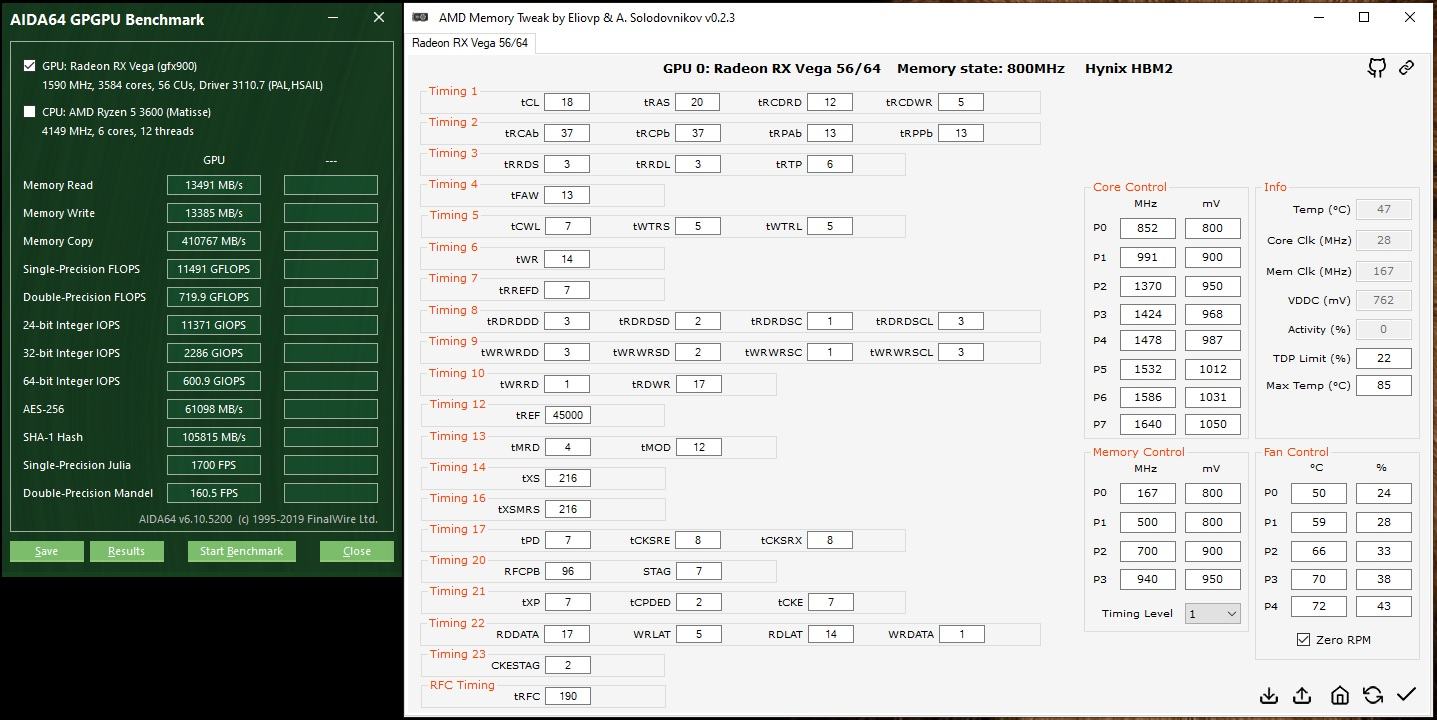The height and width of the screenshot is (720, 1437).
Task: Click Core Control P7 MHz field 1640
Action: coord(1147,423)
